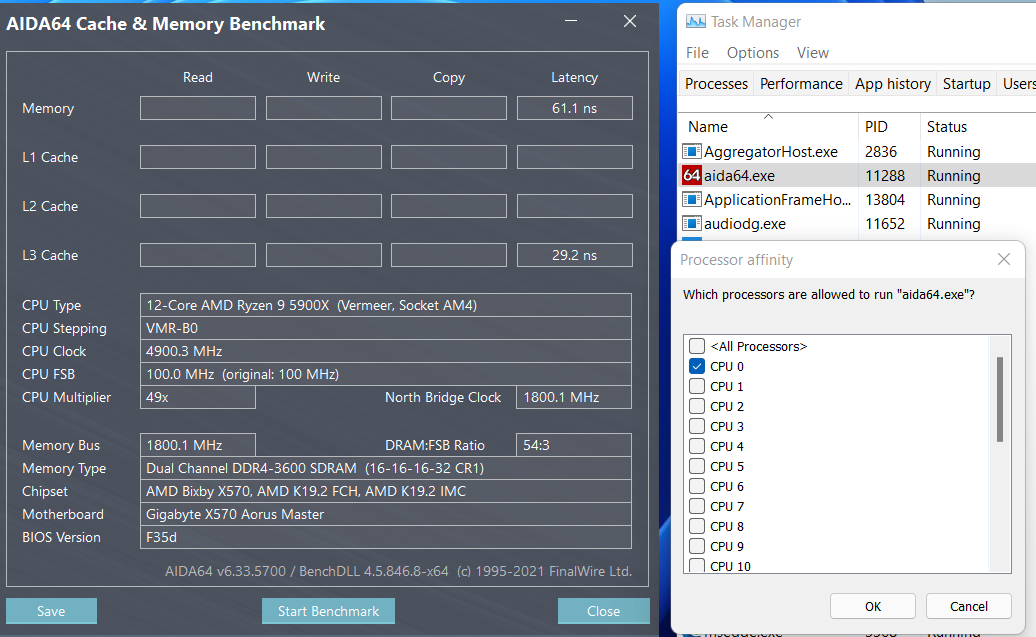Switch to the Startup tab
Screen dimensions: 1036x637
(967, 84)
